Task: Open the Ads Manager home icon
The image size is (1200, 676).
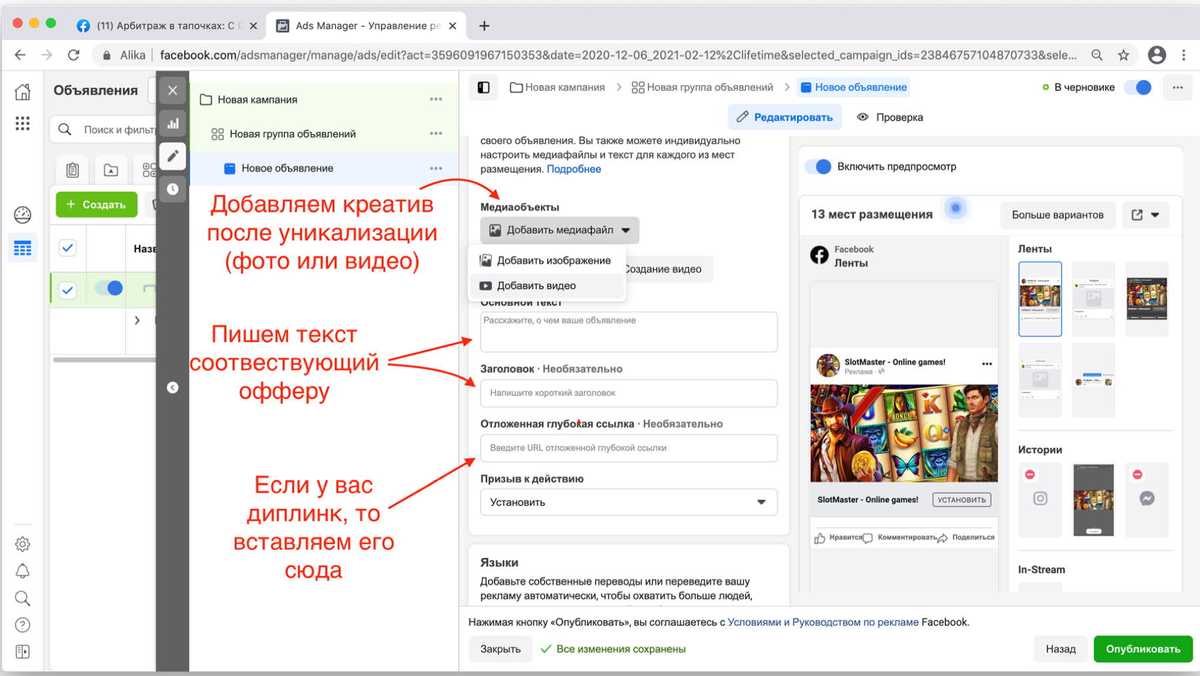Action: [x=22, y=93]
